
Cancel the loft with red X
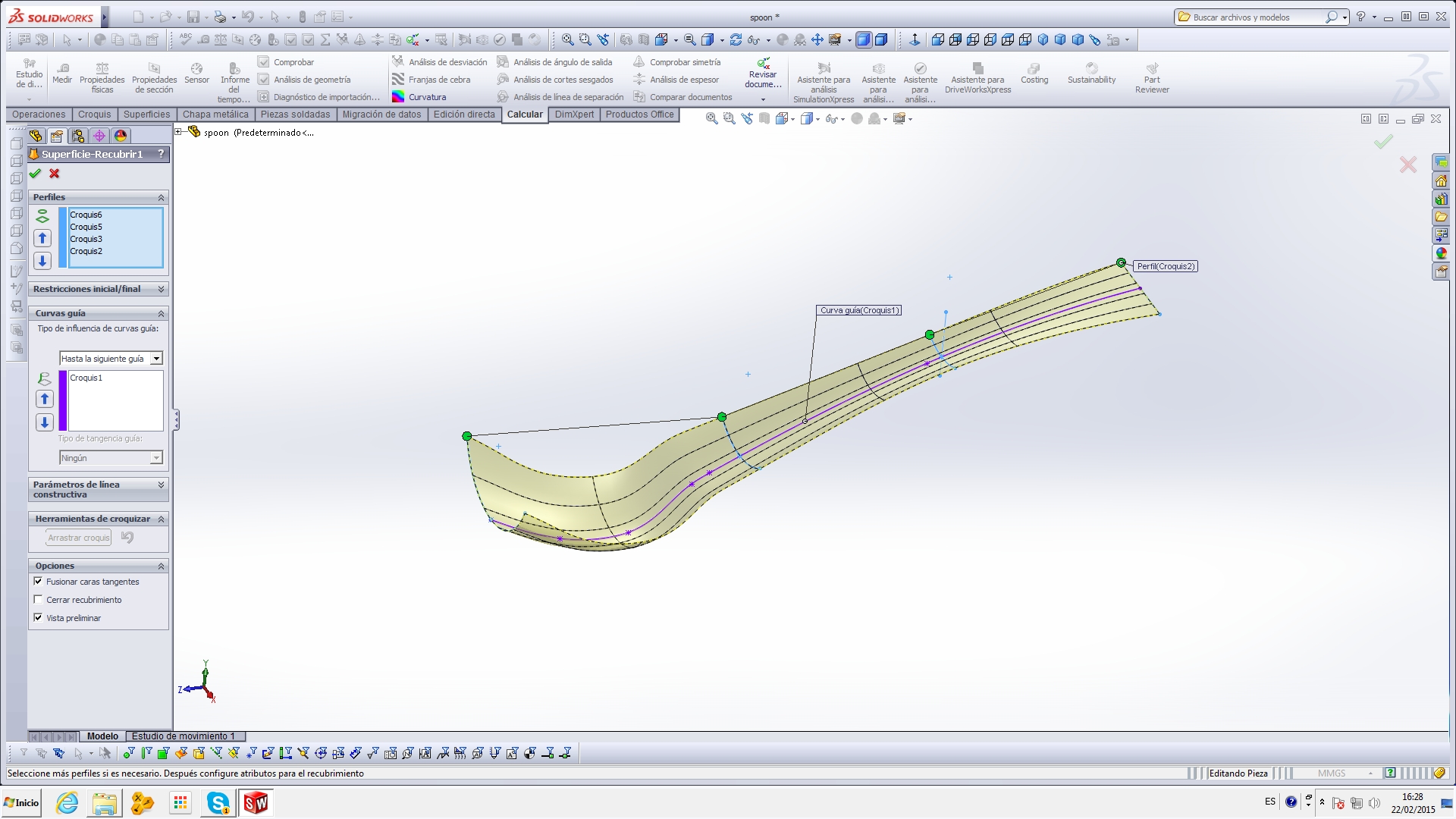point(55,174)
